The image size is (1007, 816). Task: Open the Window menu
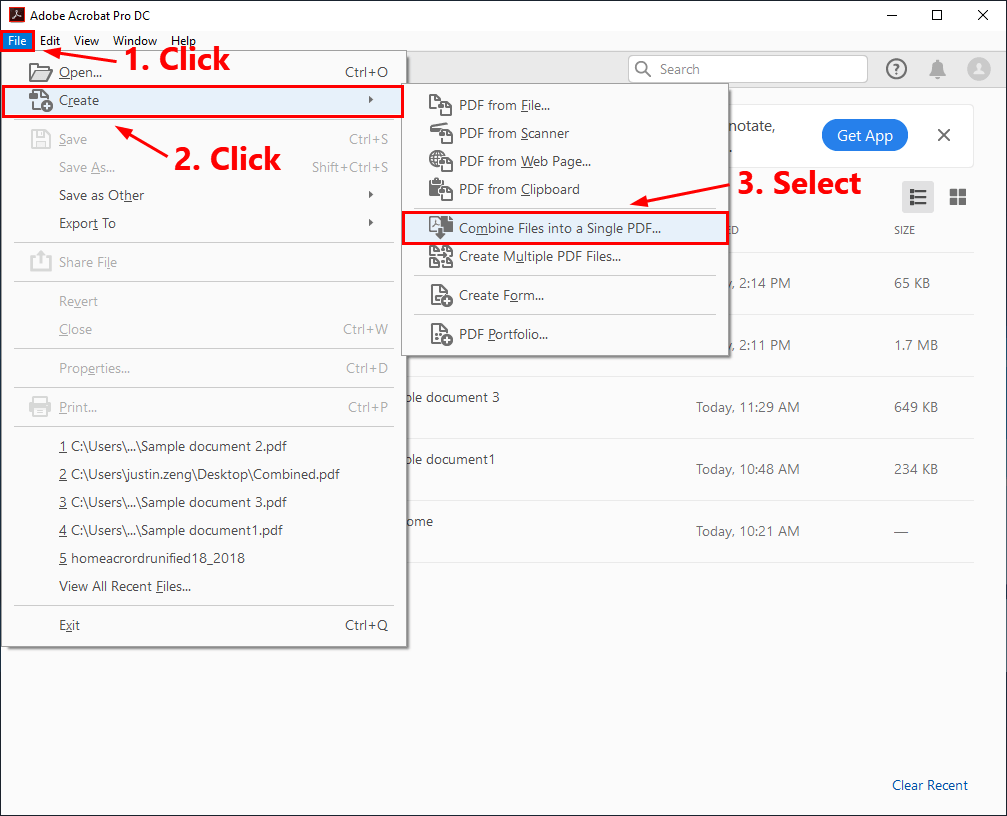pyautogui.click(x=135, y=40)
